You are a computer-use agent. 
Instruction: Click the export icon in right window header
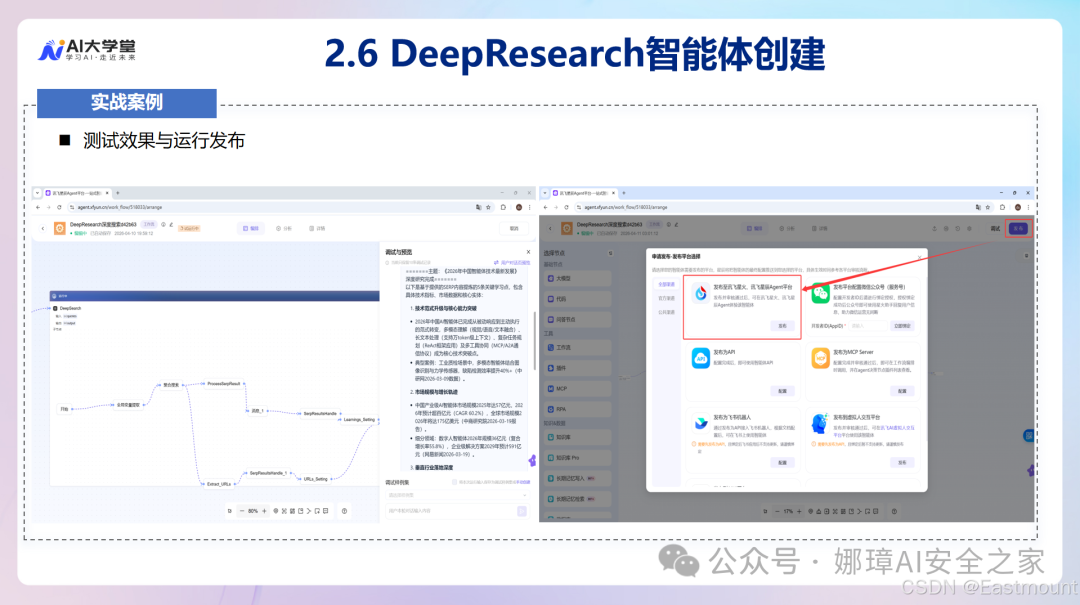935,228
